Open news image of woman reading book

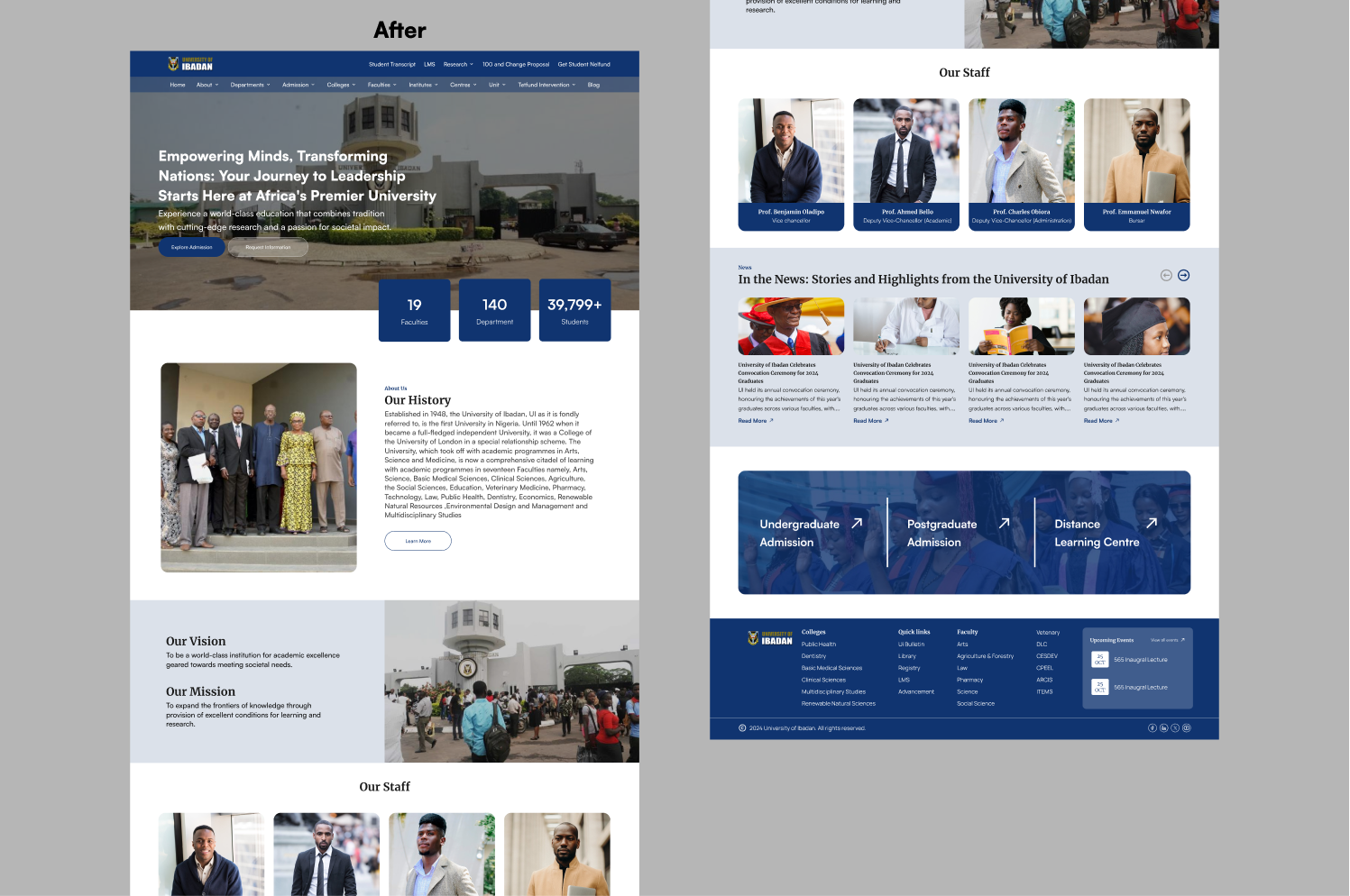click(1022, 326)
